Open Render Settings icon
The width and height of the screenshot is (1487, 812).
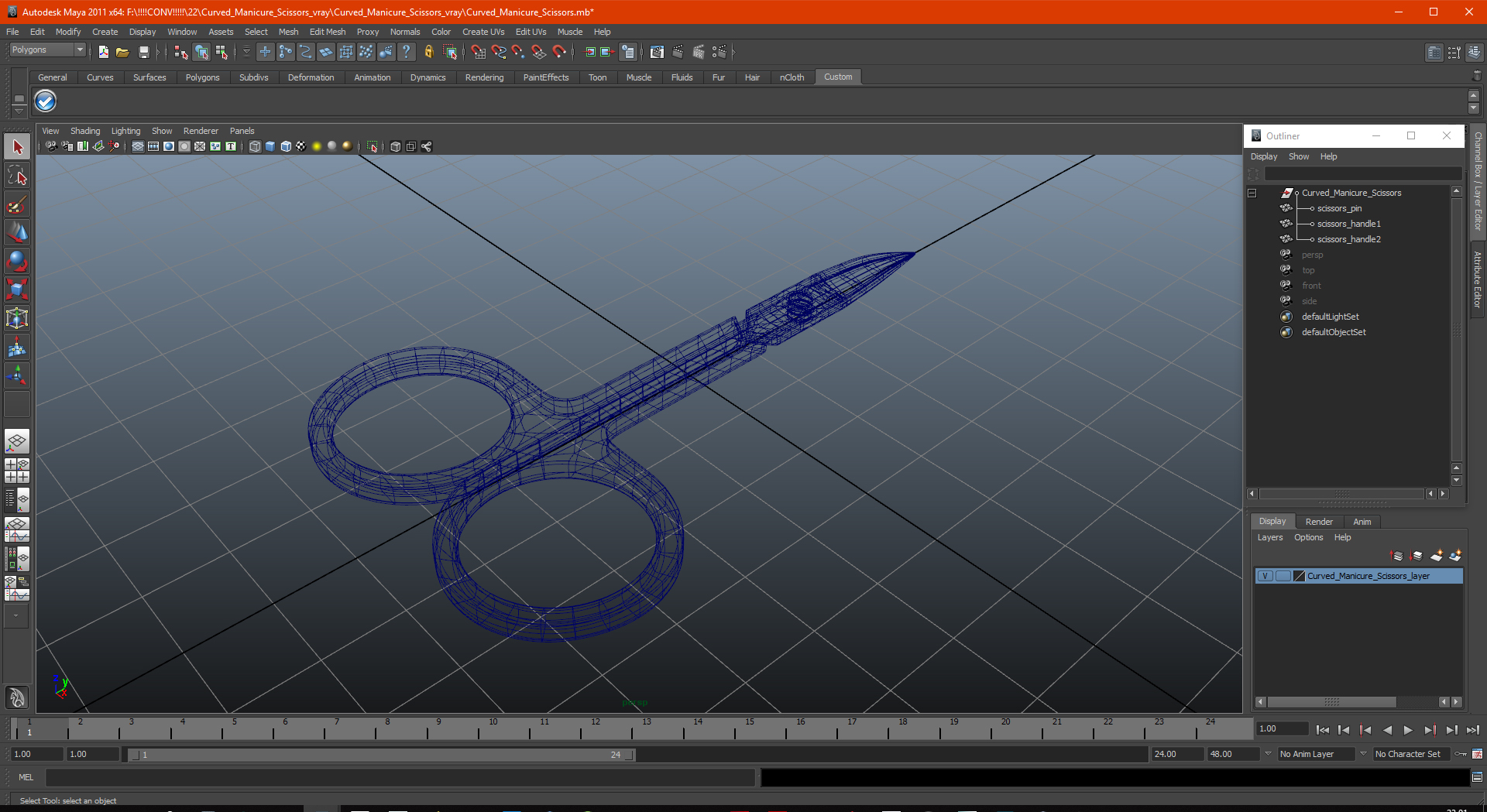[719, 52]
